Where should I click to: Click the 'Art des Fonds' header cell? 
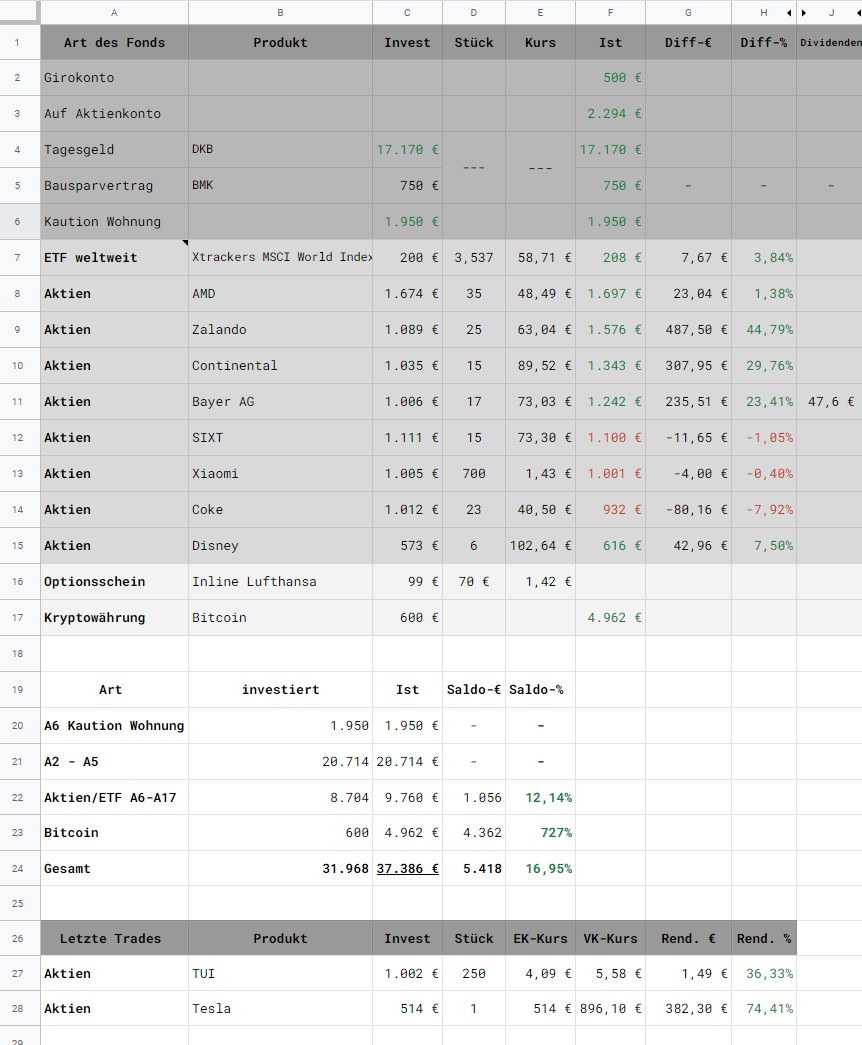coord(114,43)
